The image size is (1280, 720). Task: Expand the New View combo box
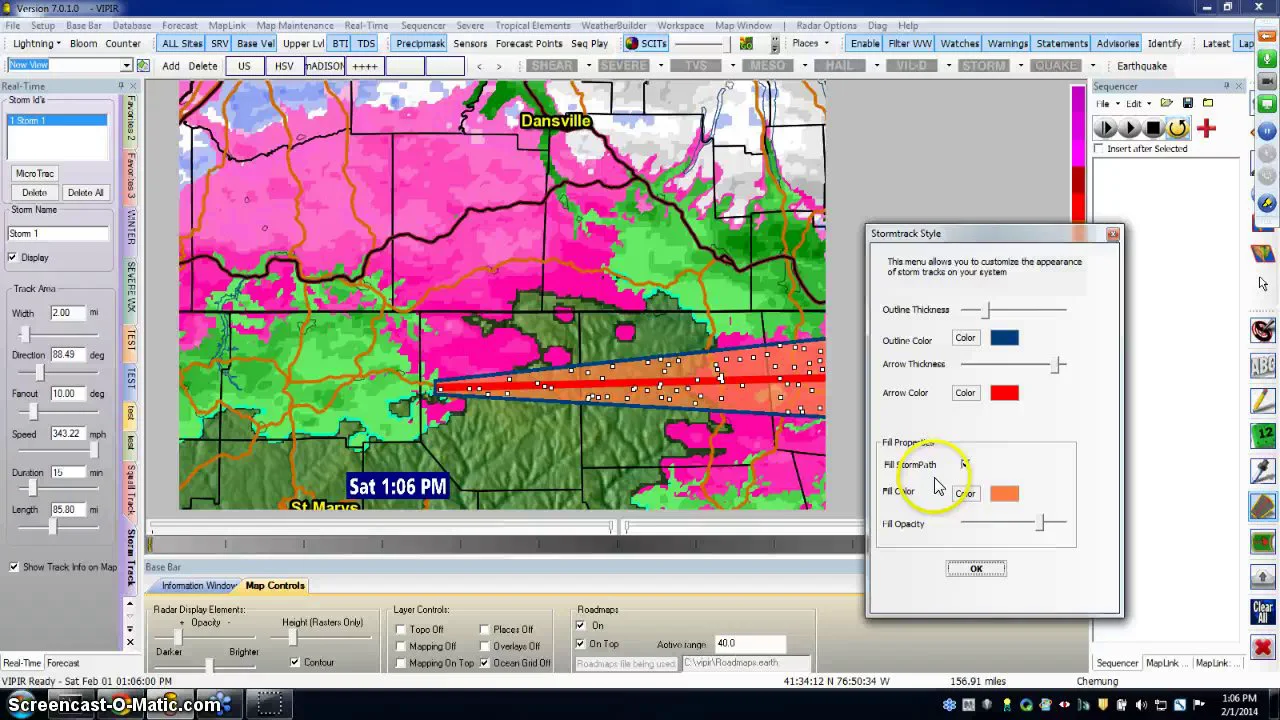coord(126,66)
